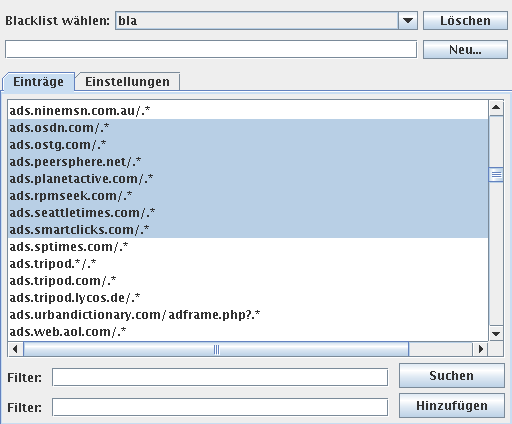The height and width of the screenshot is (424, 512).
Task: Click the Hinzufügen button
Action: pos(452,406)
